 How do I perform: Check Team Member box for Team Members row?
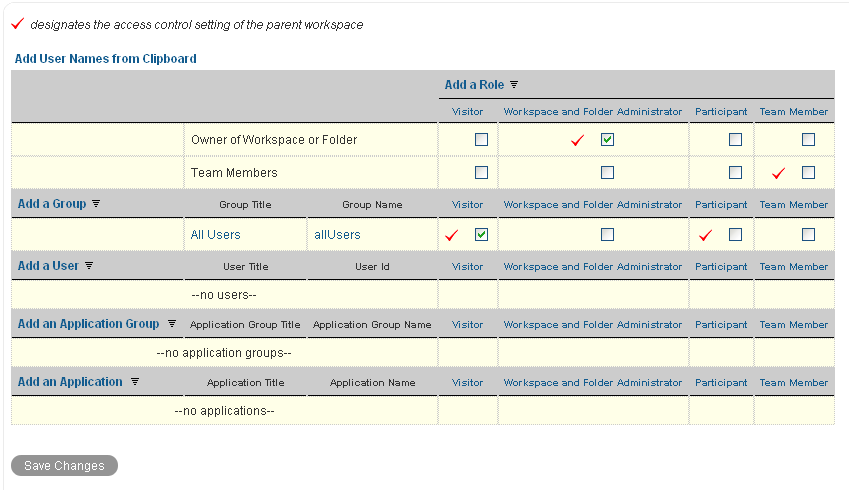808,172
